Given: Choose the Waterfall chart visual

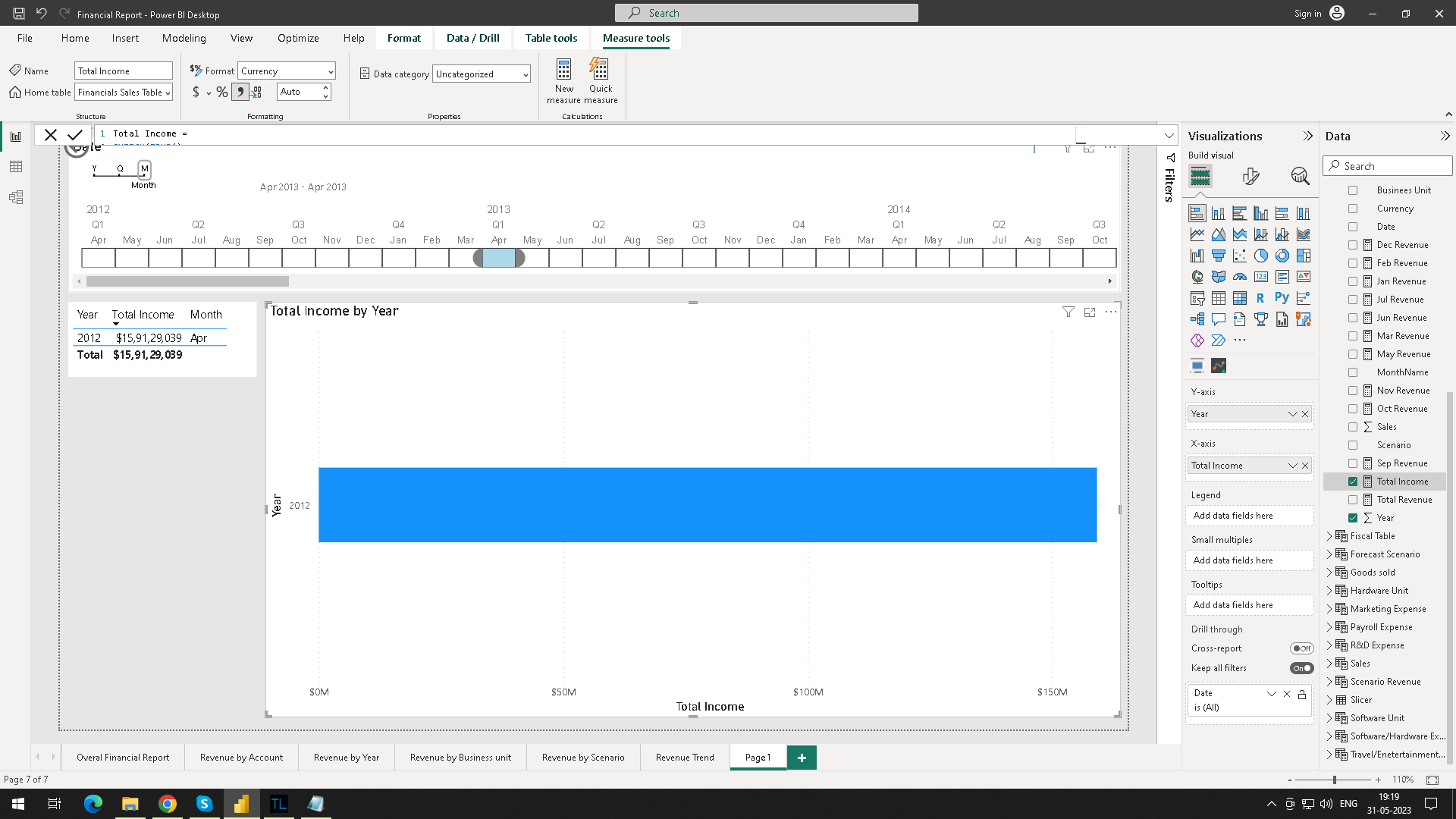Looking at the screenshot, I should tap(1197, 256).
